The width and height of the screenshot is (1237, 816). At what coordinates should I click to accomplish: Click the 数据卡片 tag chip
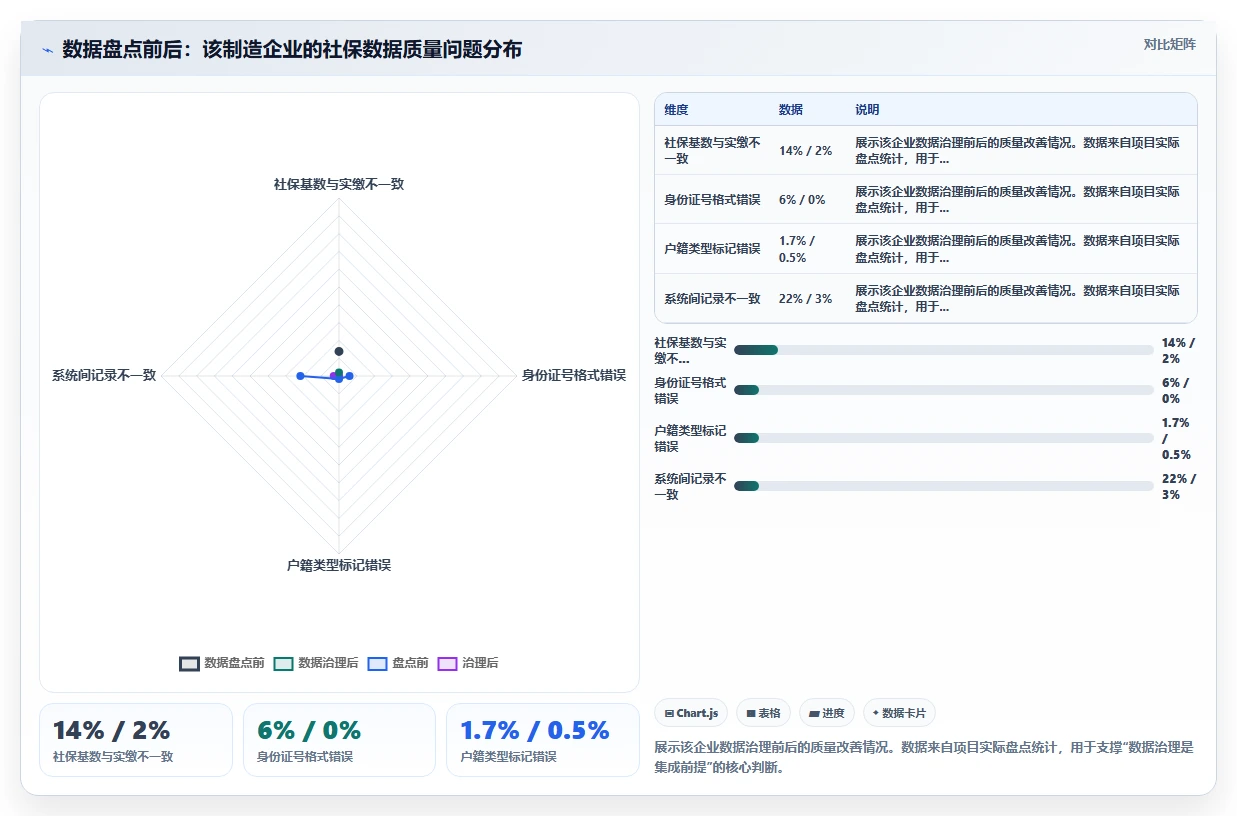click(x=899, y=713)
